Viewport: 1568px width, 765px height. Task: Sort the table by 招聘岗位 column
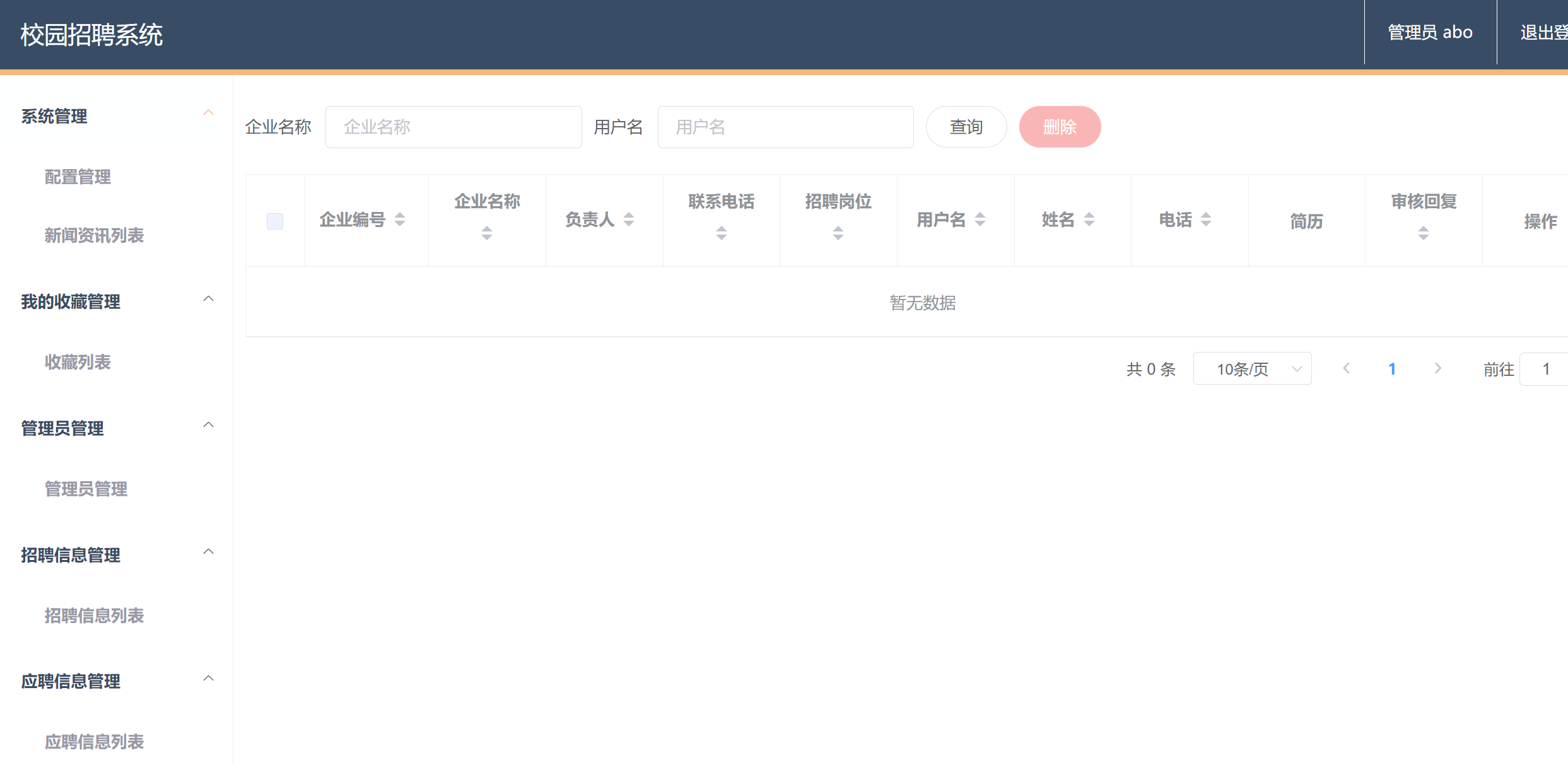click(838, 233)
